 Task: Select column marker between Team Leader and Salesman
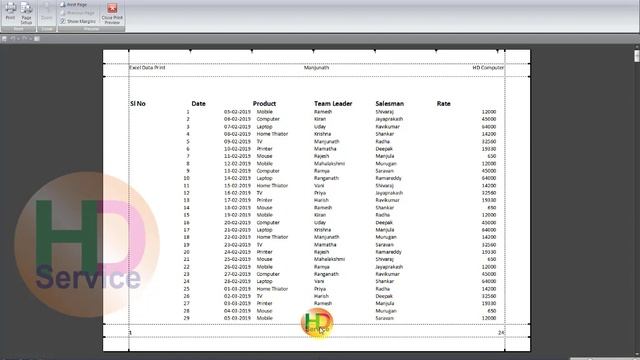pyautogui.click(x=375, y=51)
